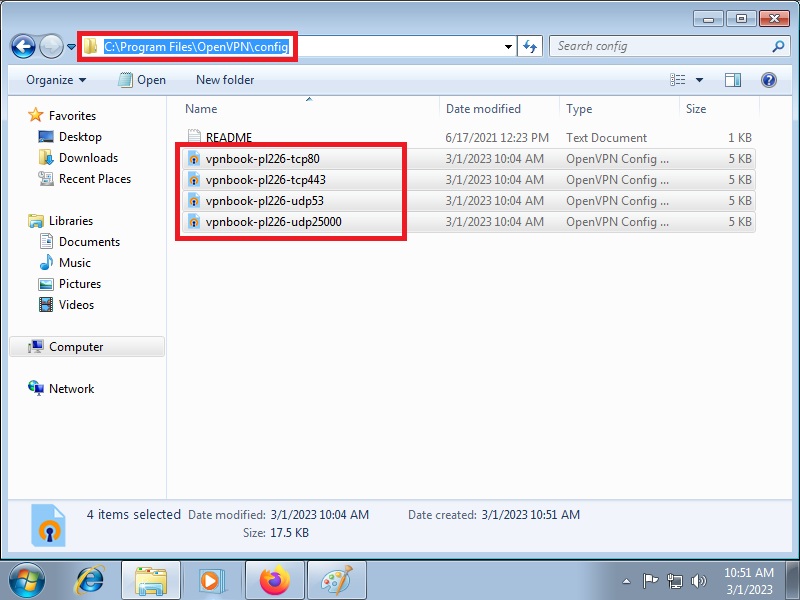The height and width of the screenshot is (600, 800).
Task: Select the vpnbook-pl226-tcp80 config file
Action: pos(262,159)
